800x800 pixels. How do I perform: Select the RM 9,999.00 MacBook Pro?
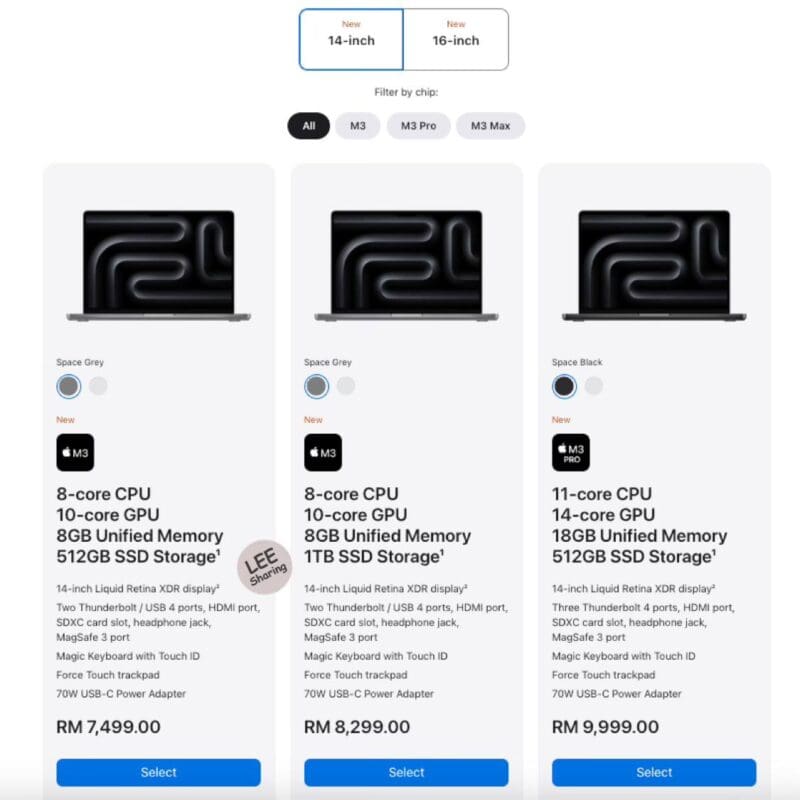coord(654,772)
